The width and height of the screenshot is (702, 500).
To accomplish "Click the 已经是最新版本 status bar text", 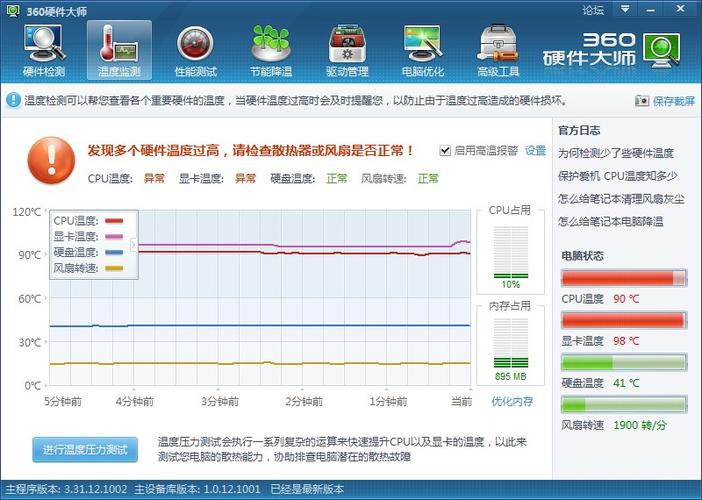I will [x=307, y=489].
